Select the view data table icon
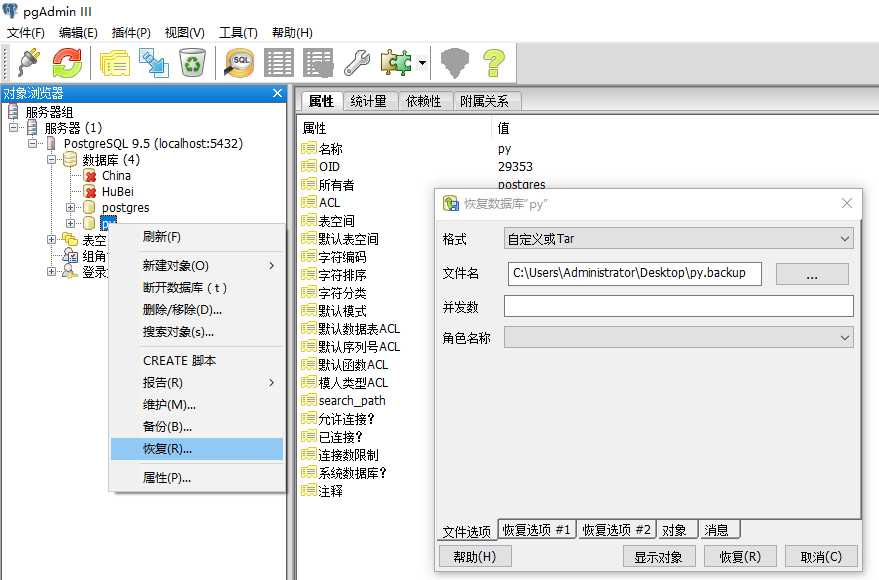The width and height of the screenshot is (879, 580). (278, 62)
